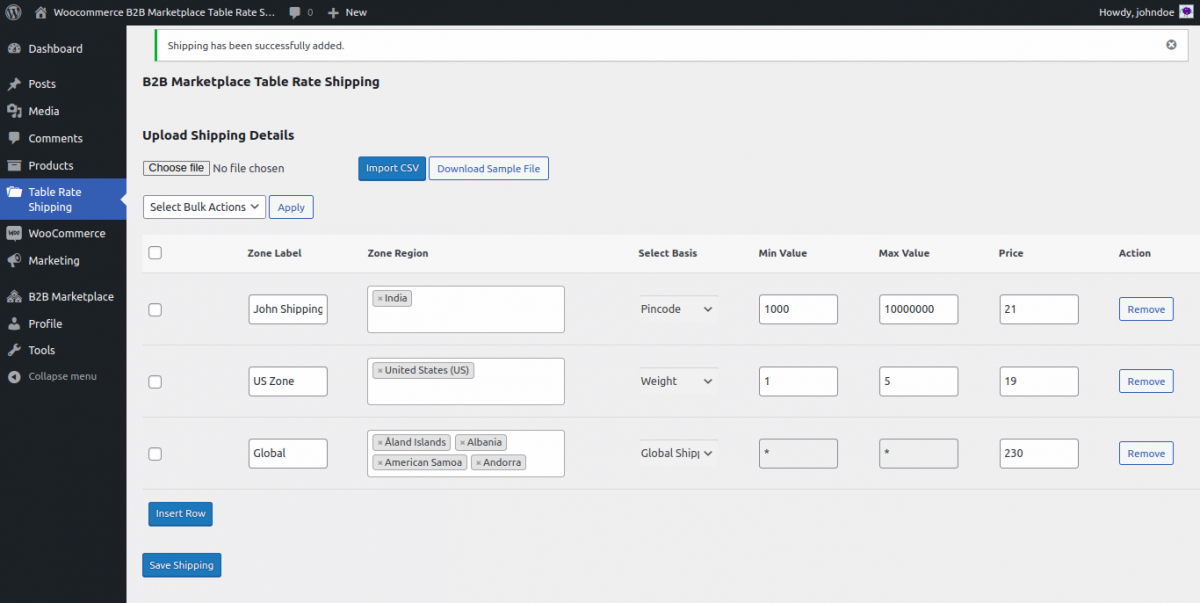Click the US Zone price input field

point(1038,382)
